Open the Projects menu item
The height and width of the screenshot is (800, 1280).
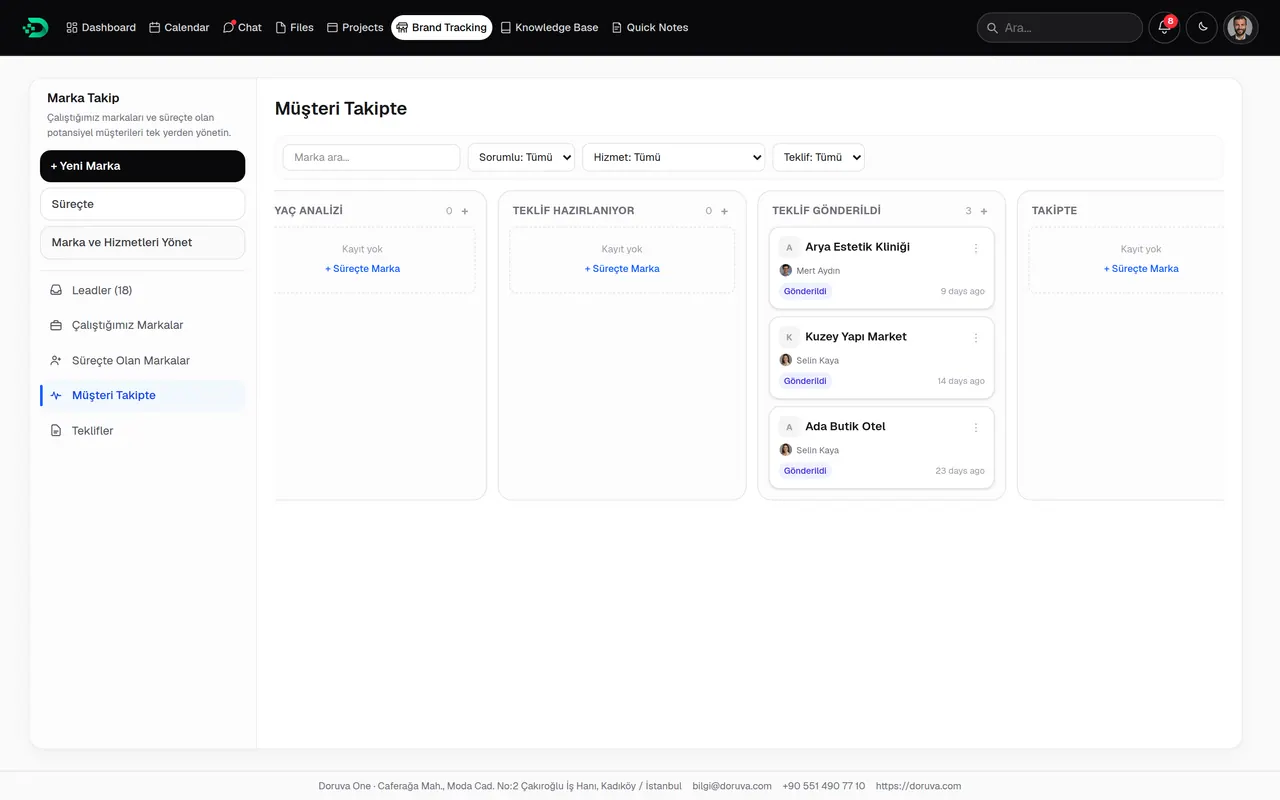(x=355, y=27)
